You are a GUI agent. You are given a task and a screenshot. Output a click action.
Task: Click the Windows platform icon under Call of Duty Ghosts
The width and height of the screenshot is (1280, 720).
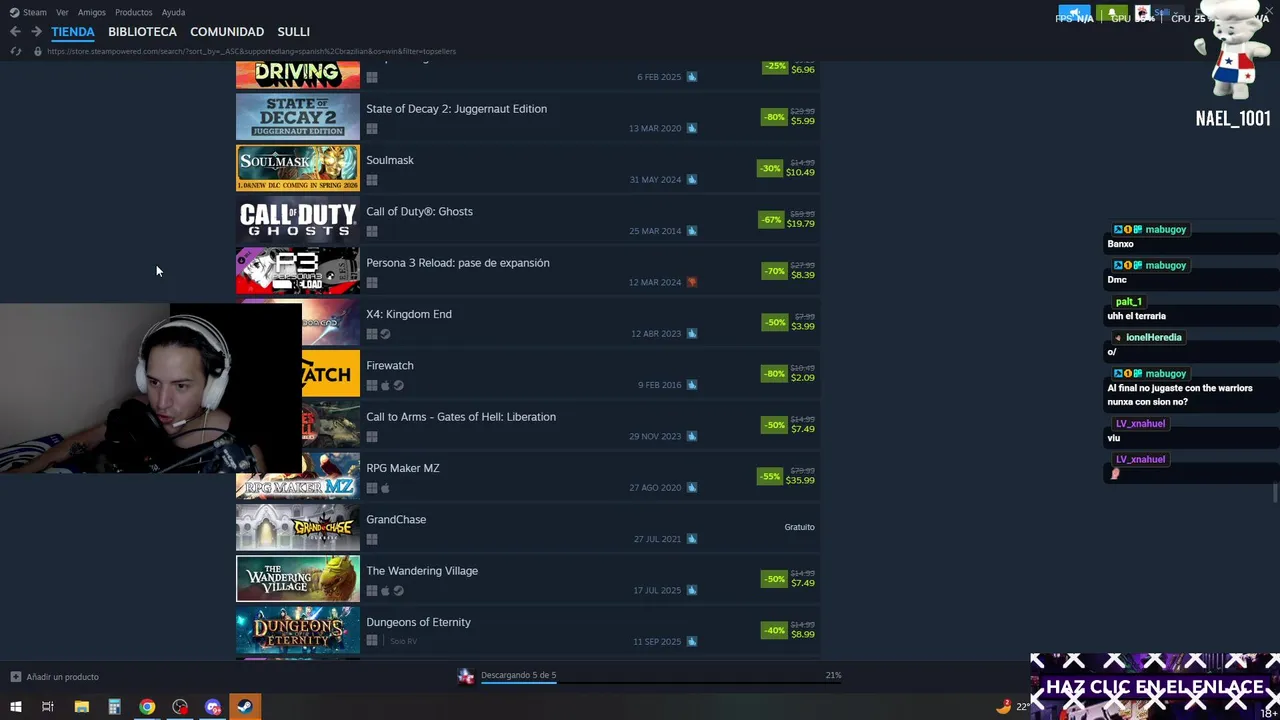click(x=372, y=232)
